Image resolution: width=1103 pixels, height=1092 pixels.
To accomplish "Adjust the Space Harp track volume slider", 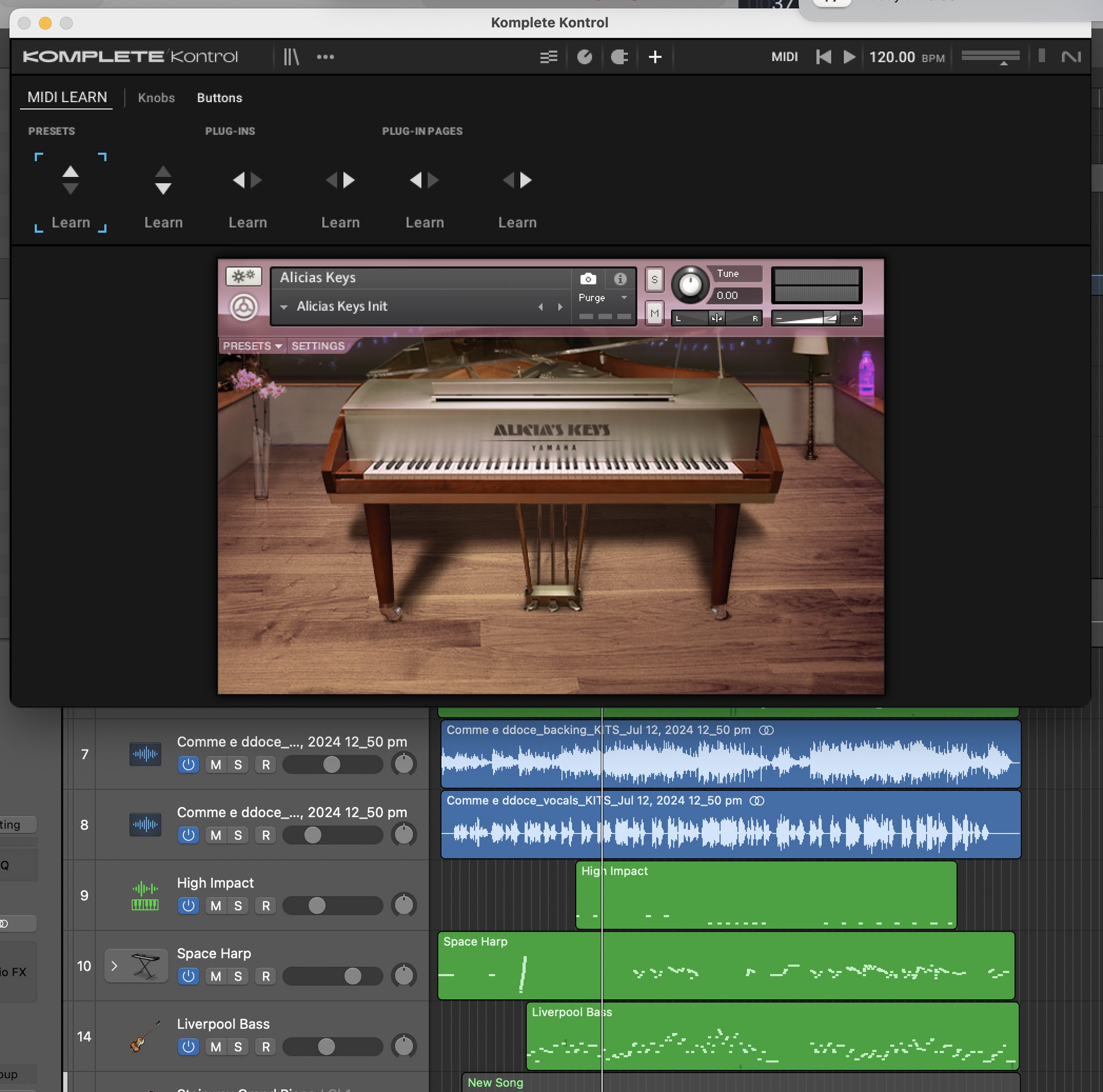I will coord(333,976).
